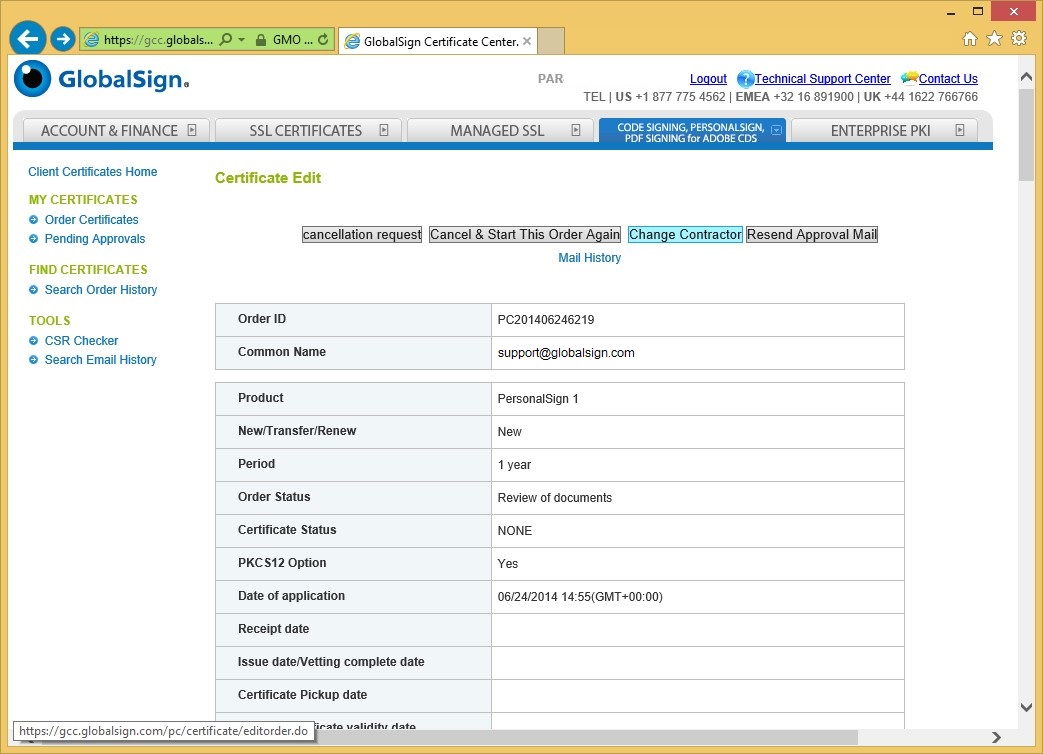This screenshot has height=754, width=1043.
Task: Click the Product value PersonalSign 1
Action: click(537, 399)
